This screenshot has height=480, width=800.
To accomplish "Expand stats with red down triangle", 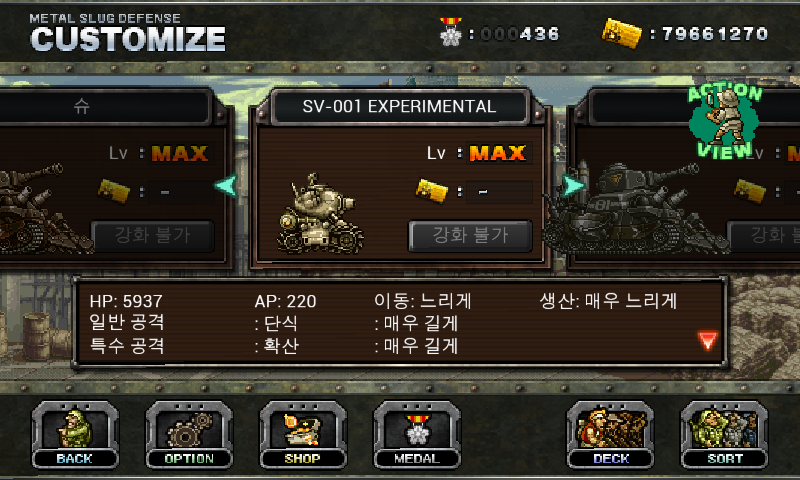I will pyautogui.click(x=708, y=341).
